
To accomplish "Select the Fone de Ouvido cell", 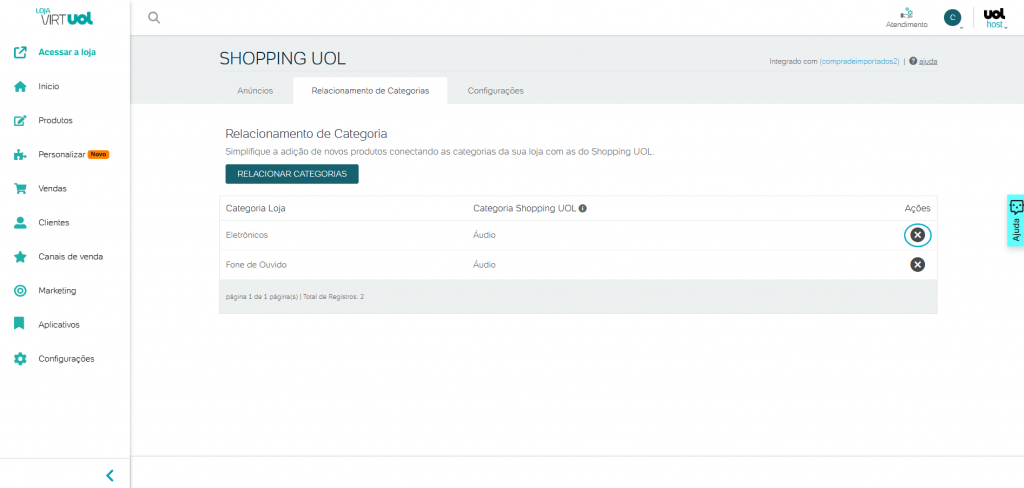I will click(x=256, y=265).
